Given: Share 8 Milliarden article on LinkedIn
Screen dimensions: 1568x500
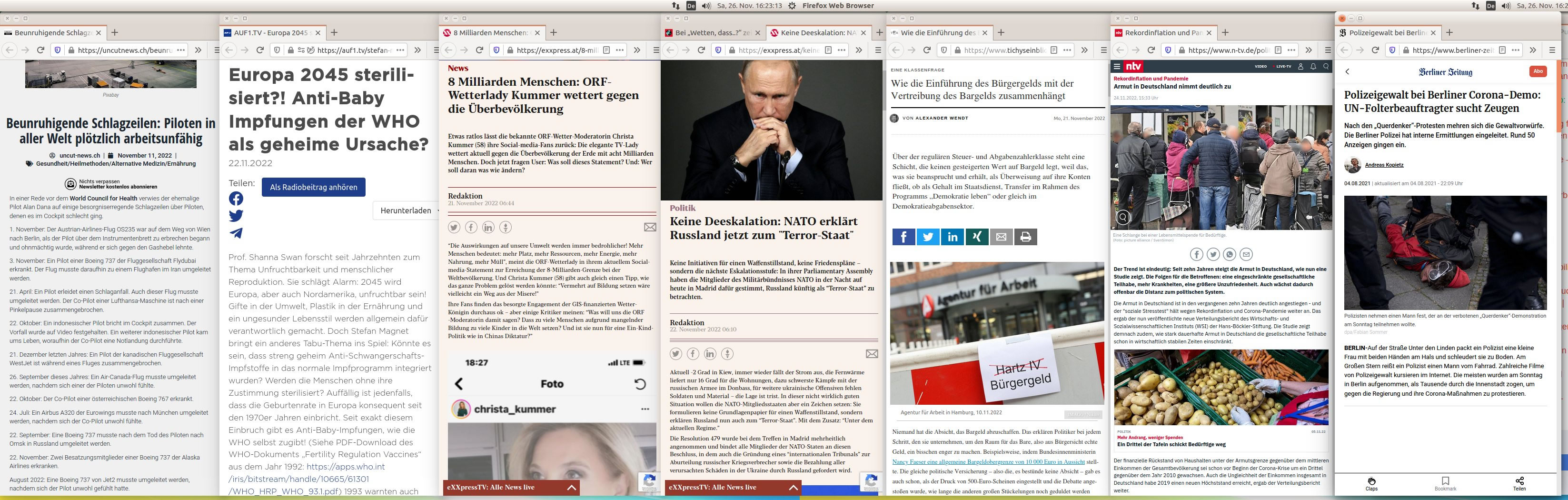Looking at the screenshot, I should click(x=488, y=227).
